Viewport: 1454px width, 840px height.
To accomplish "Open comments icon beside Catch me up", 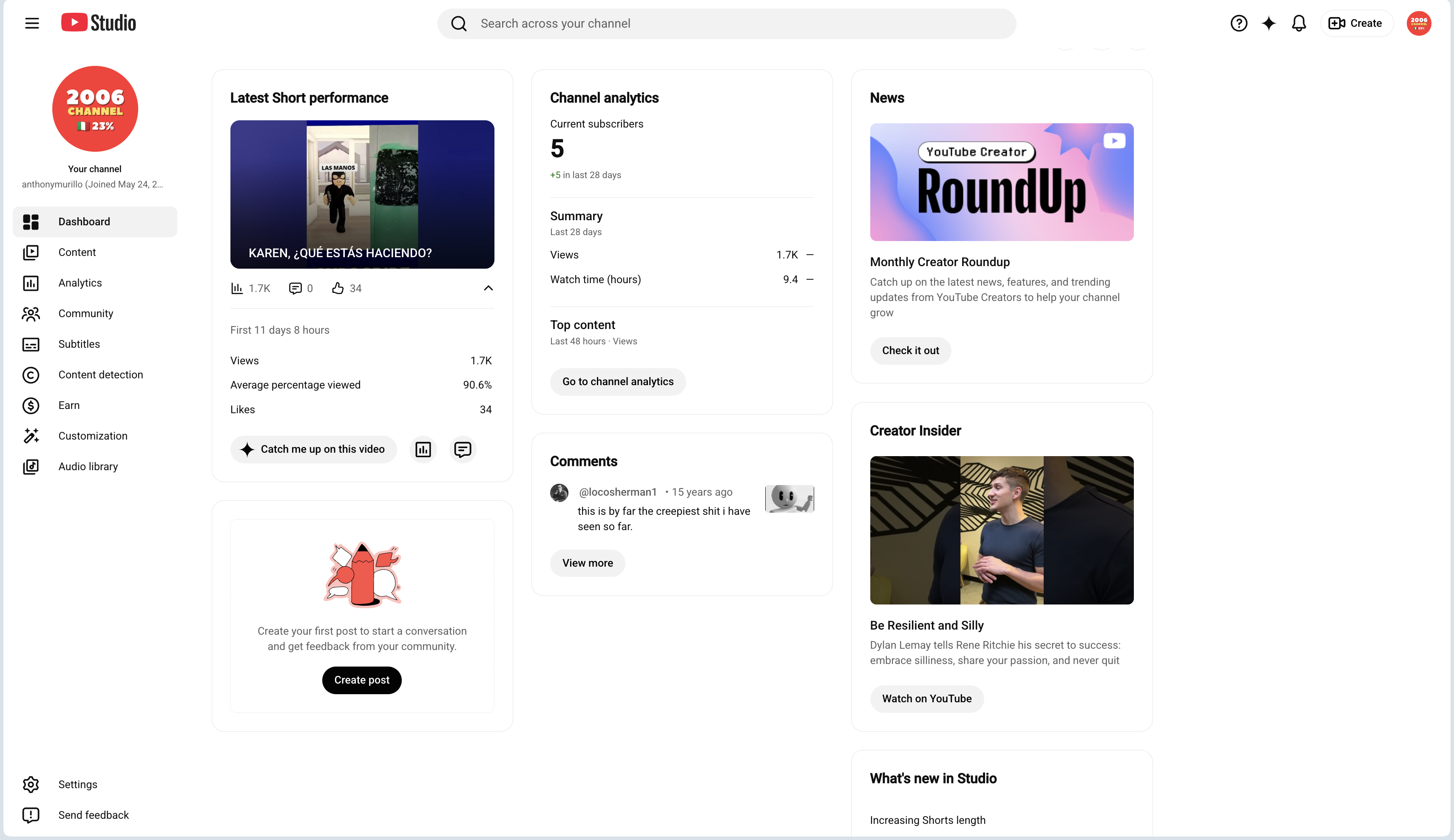I will [x=463, y=449].
